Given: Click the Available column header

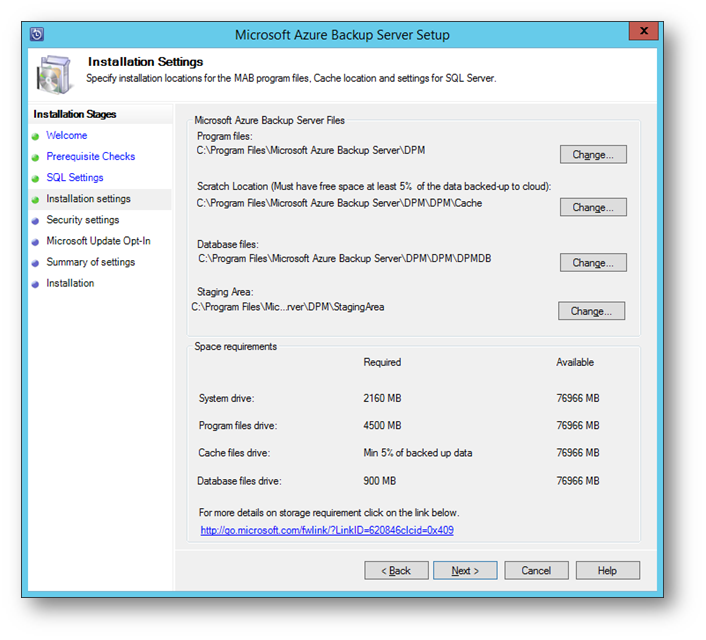Looking at the screenshot, I should (575, 362).
